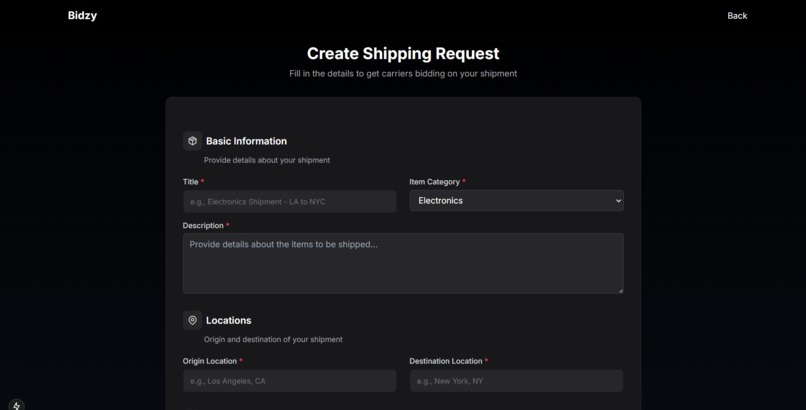Focus the Origin Location input
The image size is (806, 410).
(x=289, y=381)
